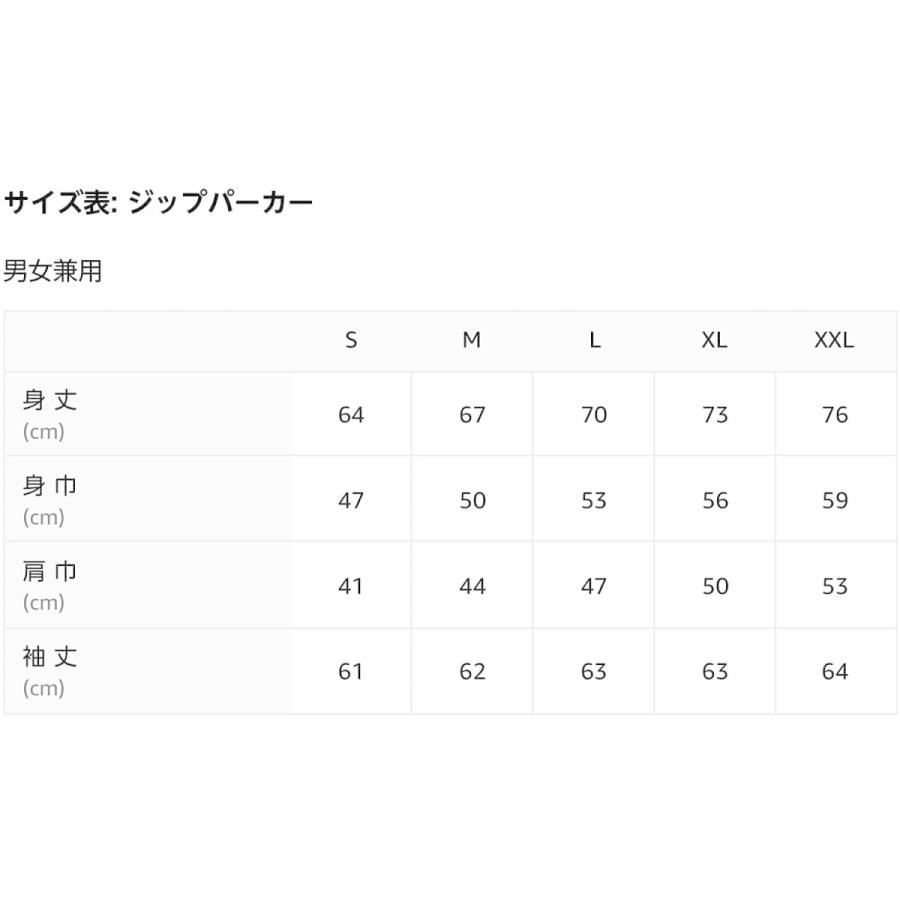Select the 袖丈 (cm) row label
Image resolution: width=900 pixels, height=900 pixels.
coord(49,671)
